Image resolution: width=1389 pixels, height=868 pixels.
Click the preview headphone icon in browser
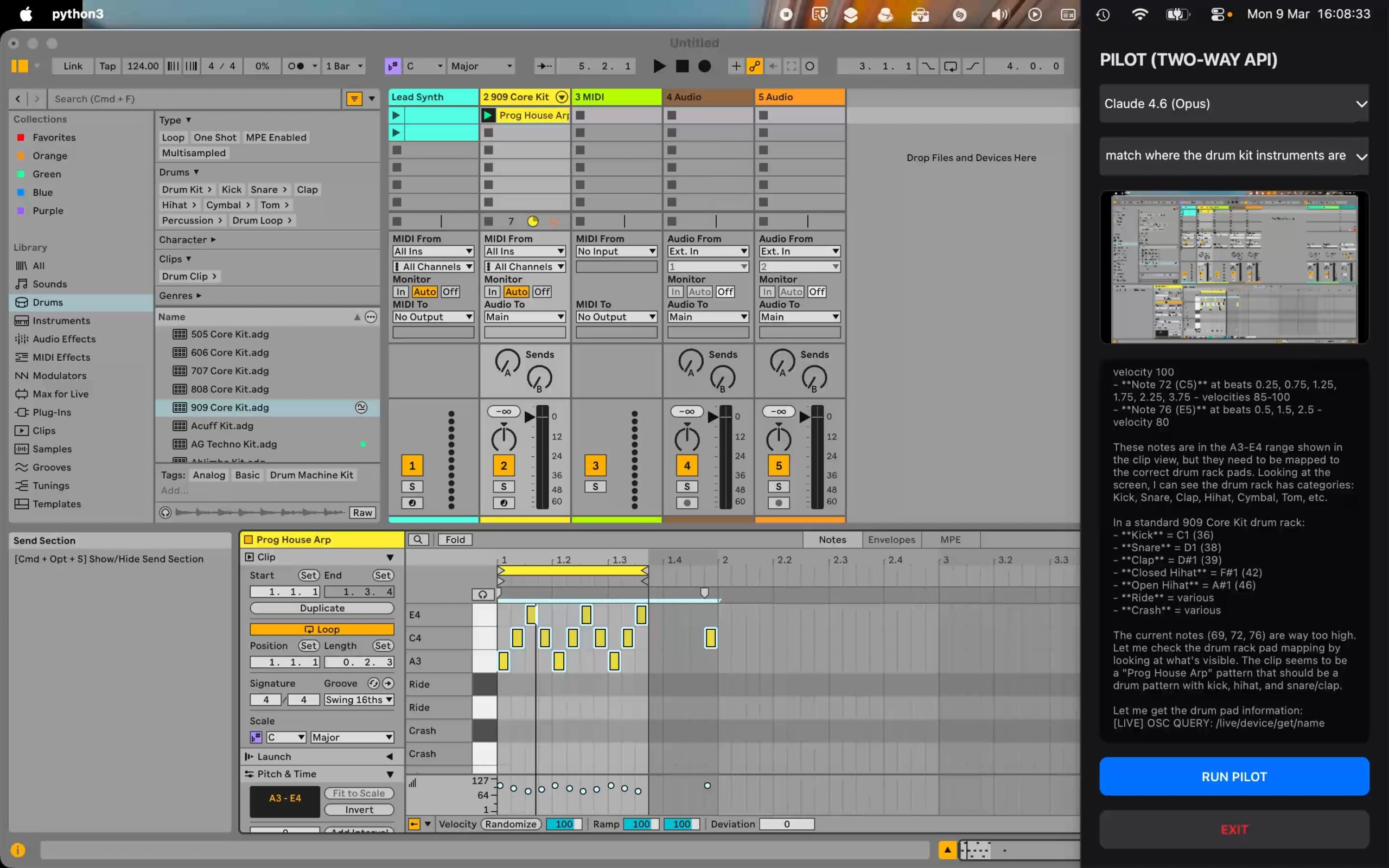point(165,513)
